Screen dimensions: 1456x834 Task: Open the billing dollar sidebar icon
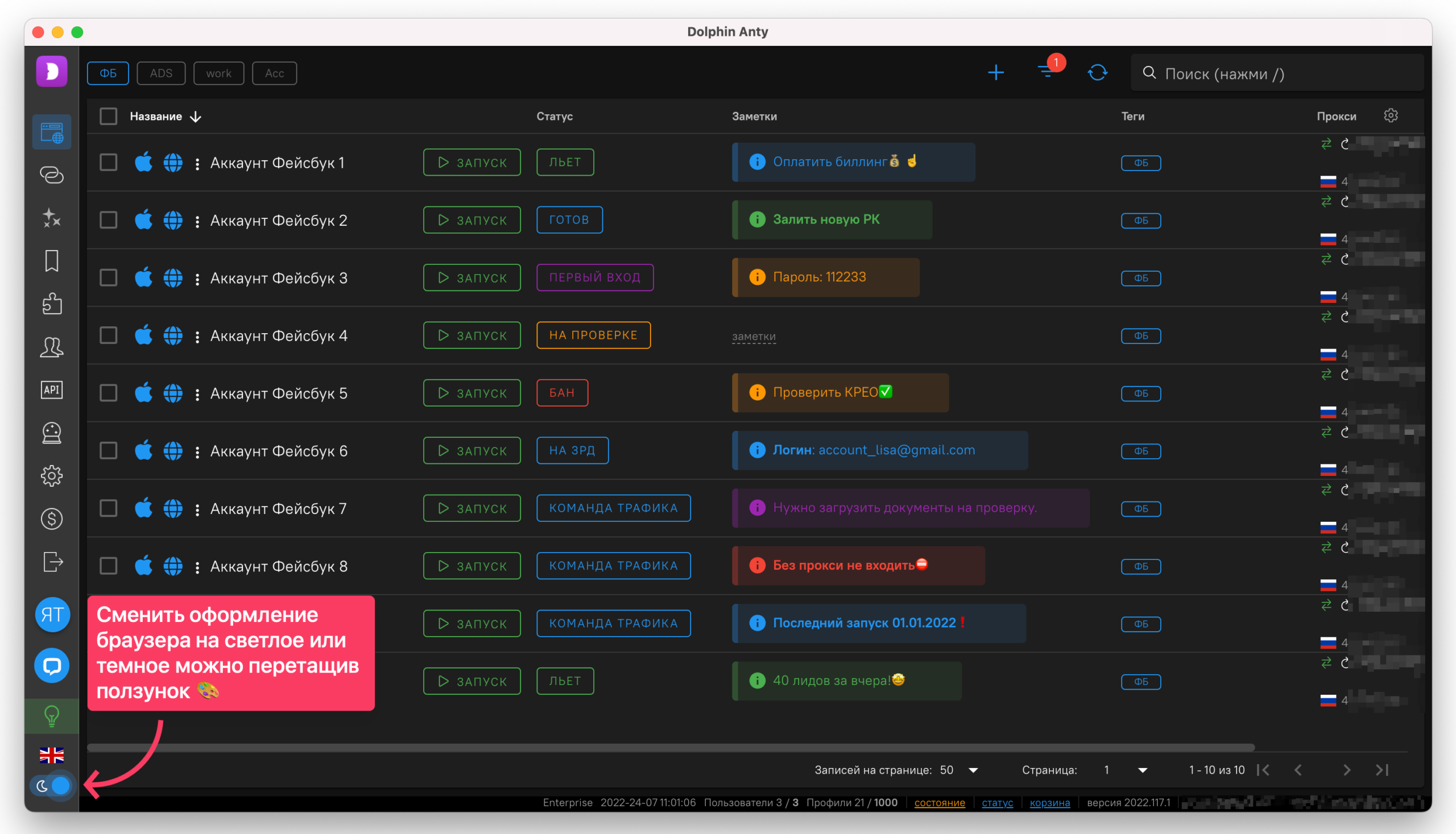(x=52, y=519)
